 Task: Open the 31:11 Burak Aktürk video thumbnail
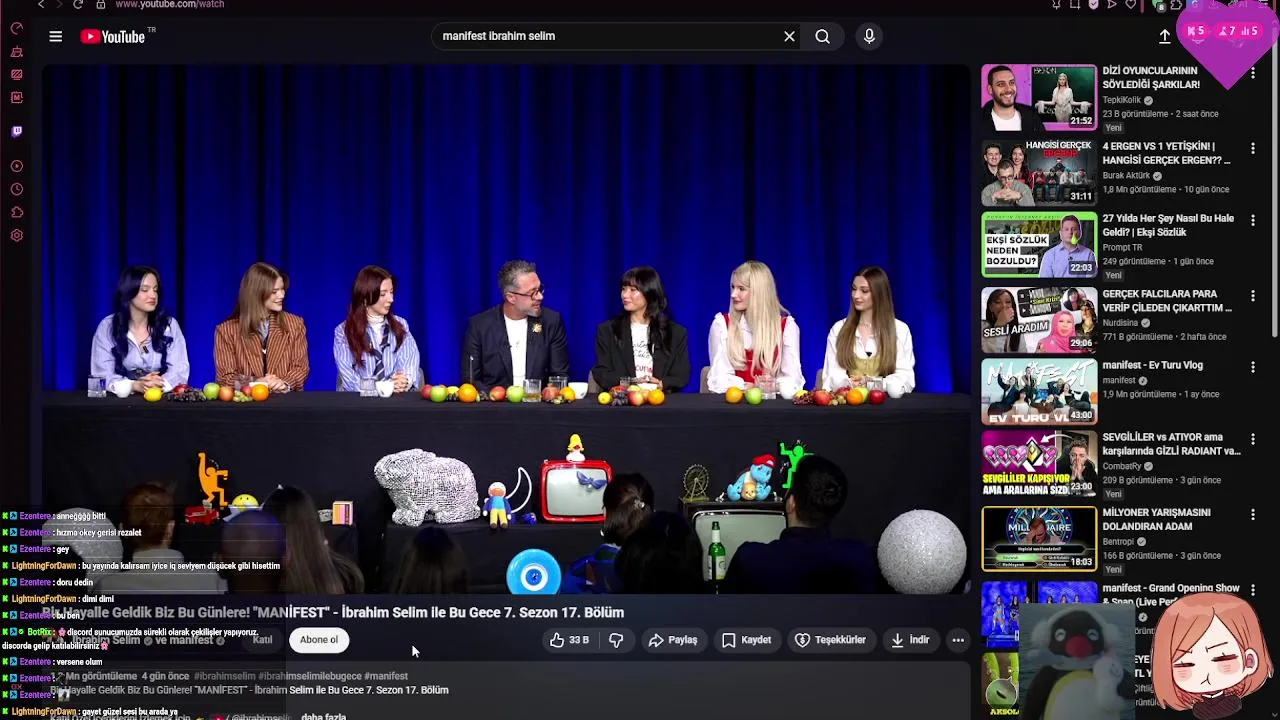(1039, 172)
